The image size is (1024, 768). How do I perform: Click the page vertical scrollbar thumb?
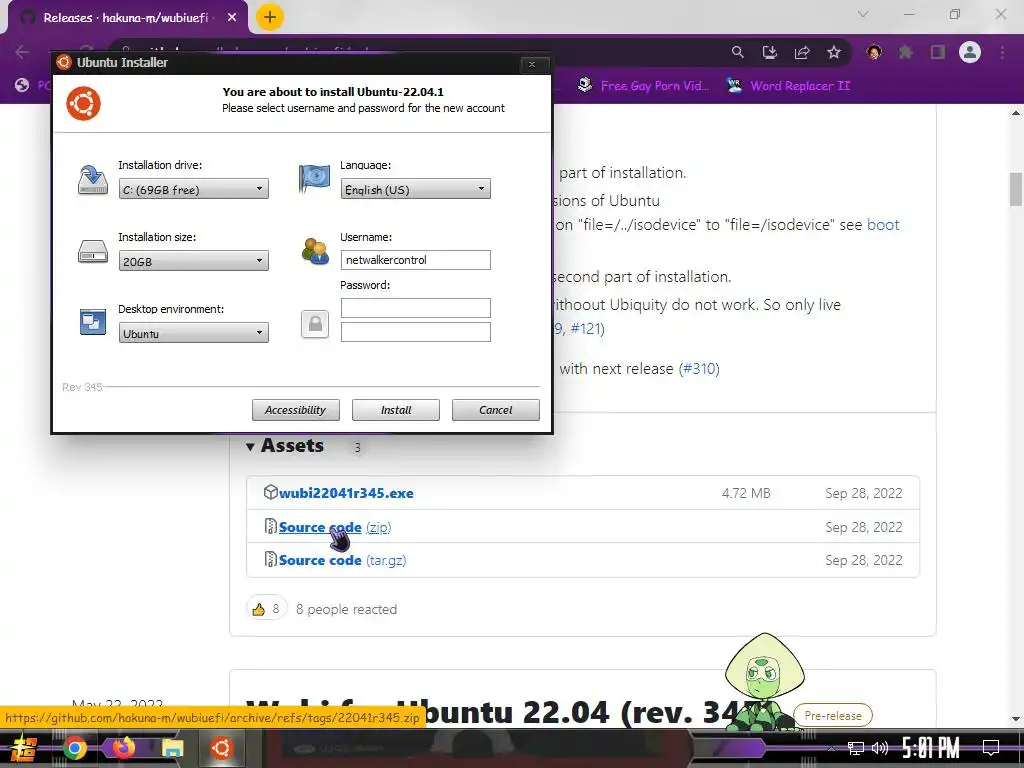[x=1016, y=189]
